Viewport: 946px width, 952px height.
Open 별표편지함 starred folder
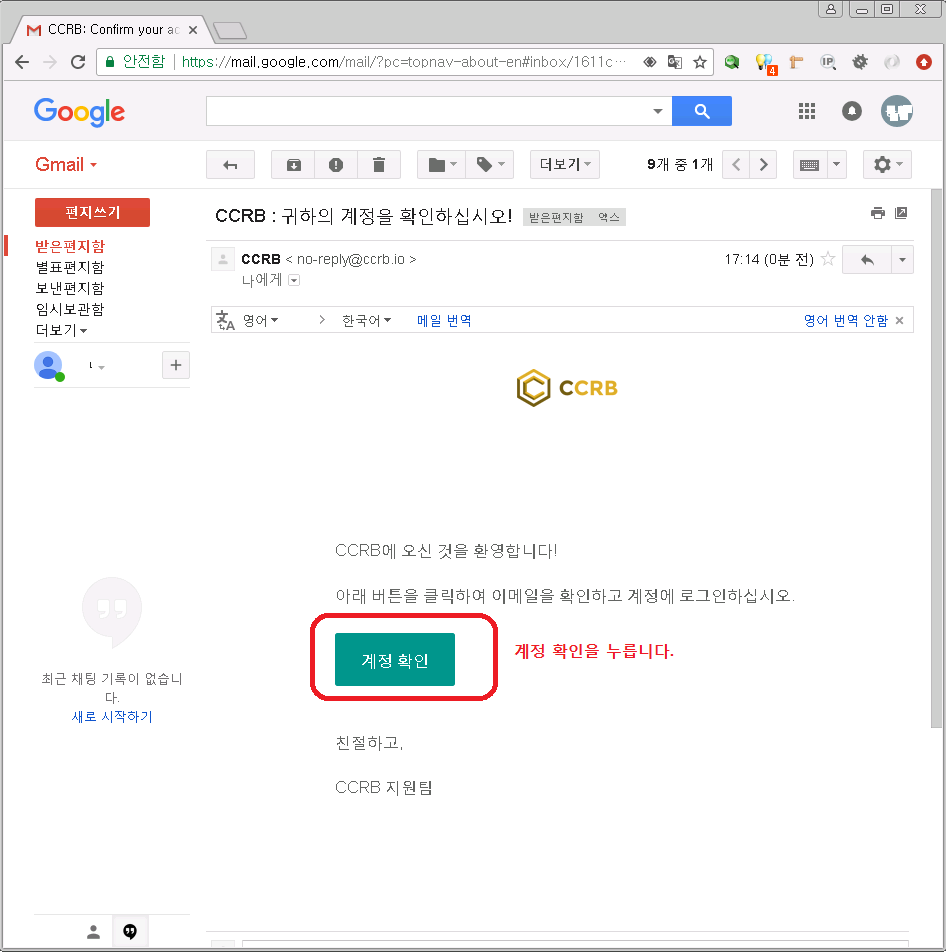coord(70,267)
